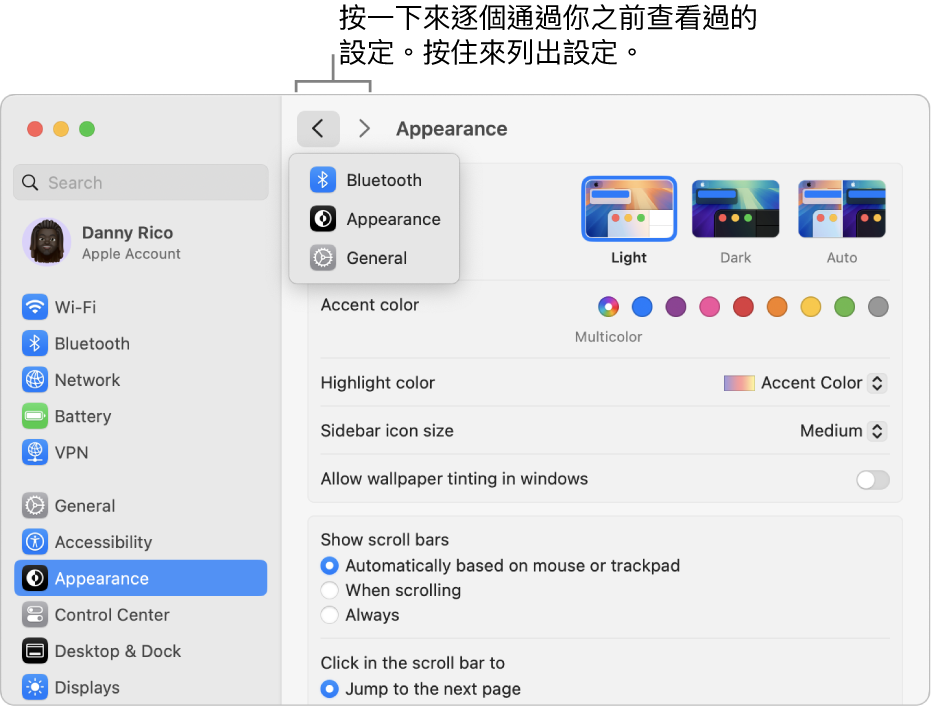Click the VPN icon in the sidebar
This screenshot has height=708, width=931.
(35, 452)
